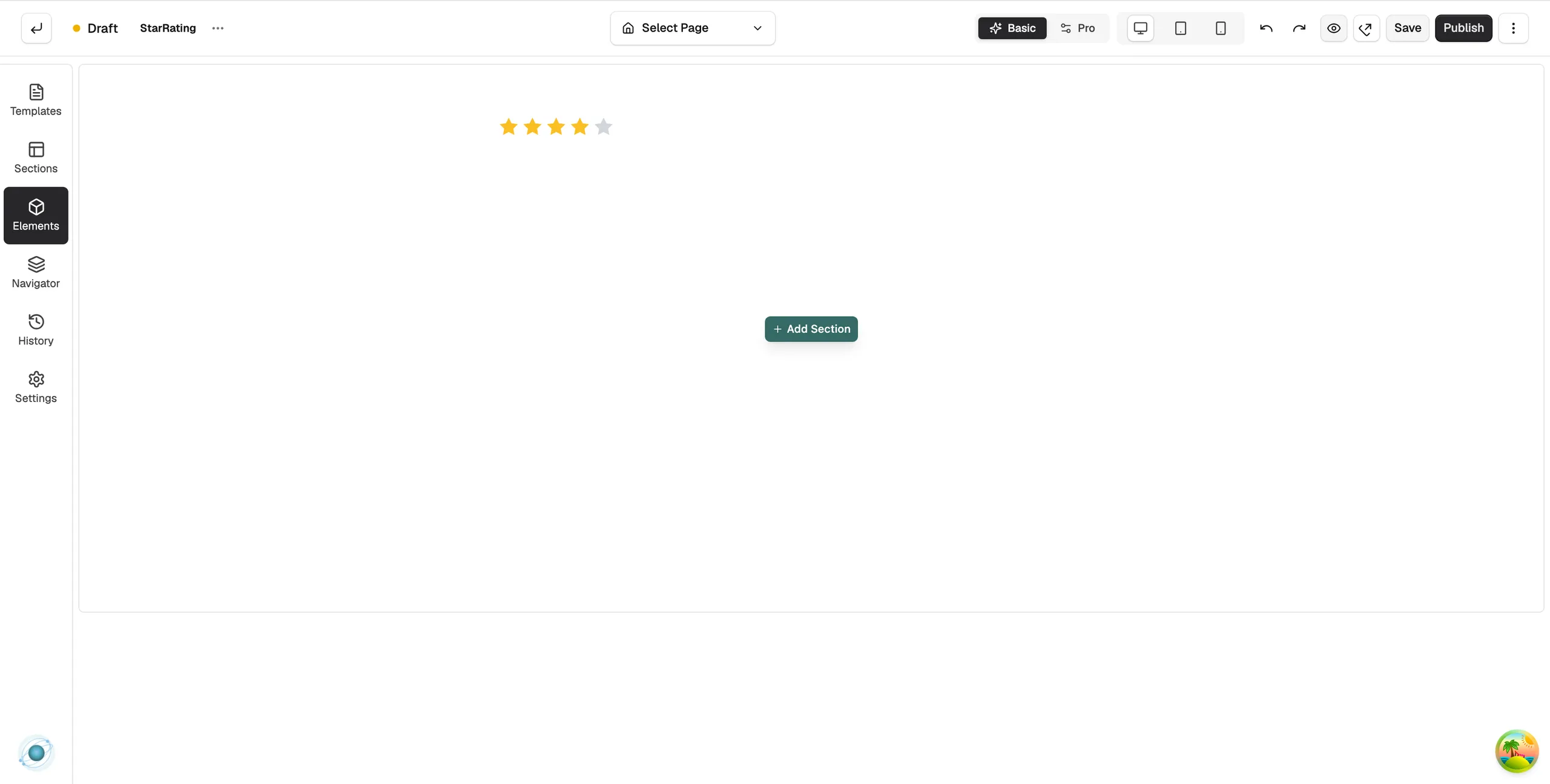1550x784 pixels.
Task: Open the Templates panel
Action: point(36,100)
